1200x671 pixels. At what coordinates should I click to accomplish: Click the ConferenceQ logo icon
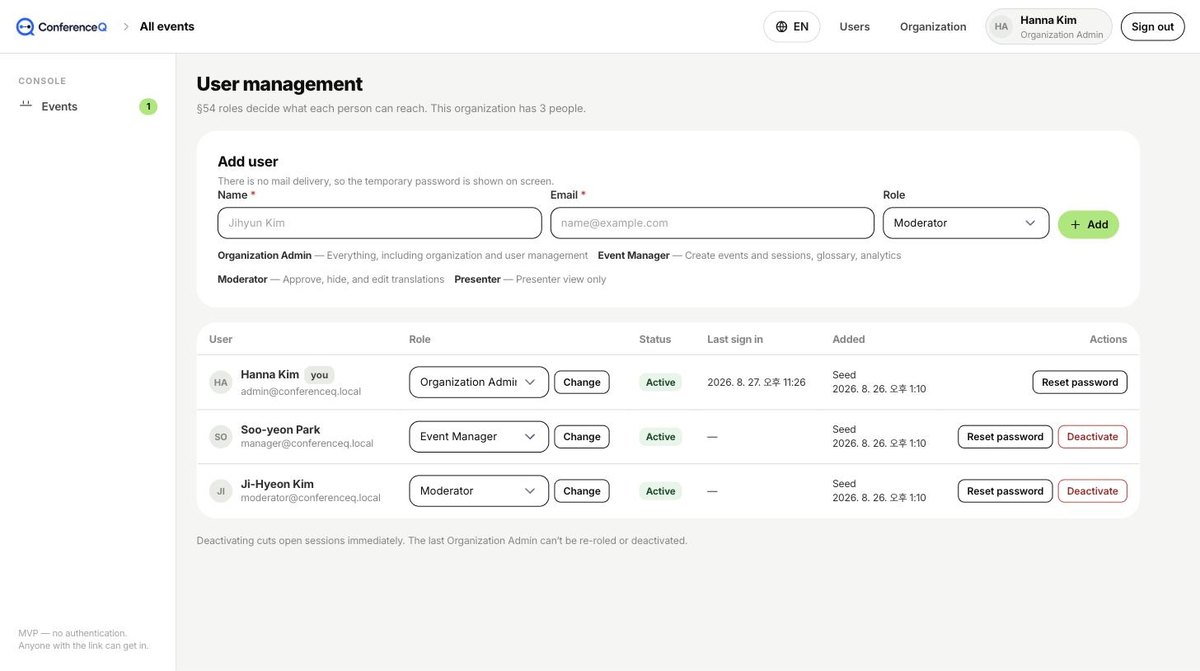click(x=25, y=27)
